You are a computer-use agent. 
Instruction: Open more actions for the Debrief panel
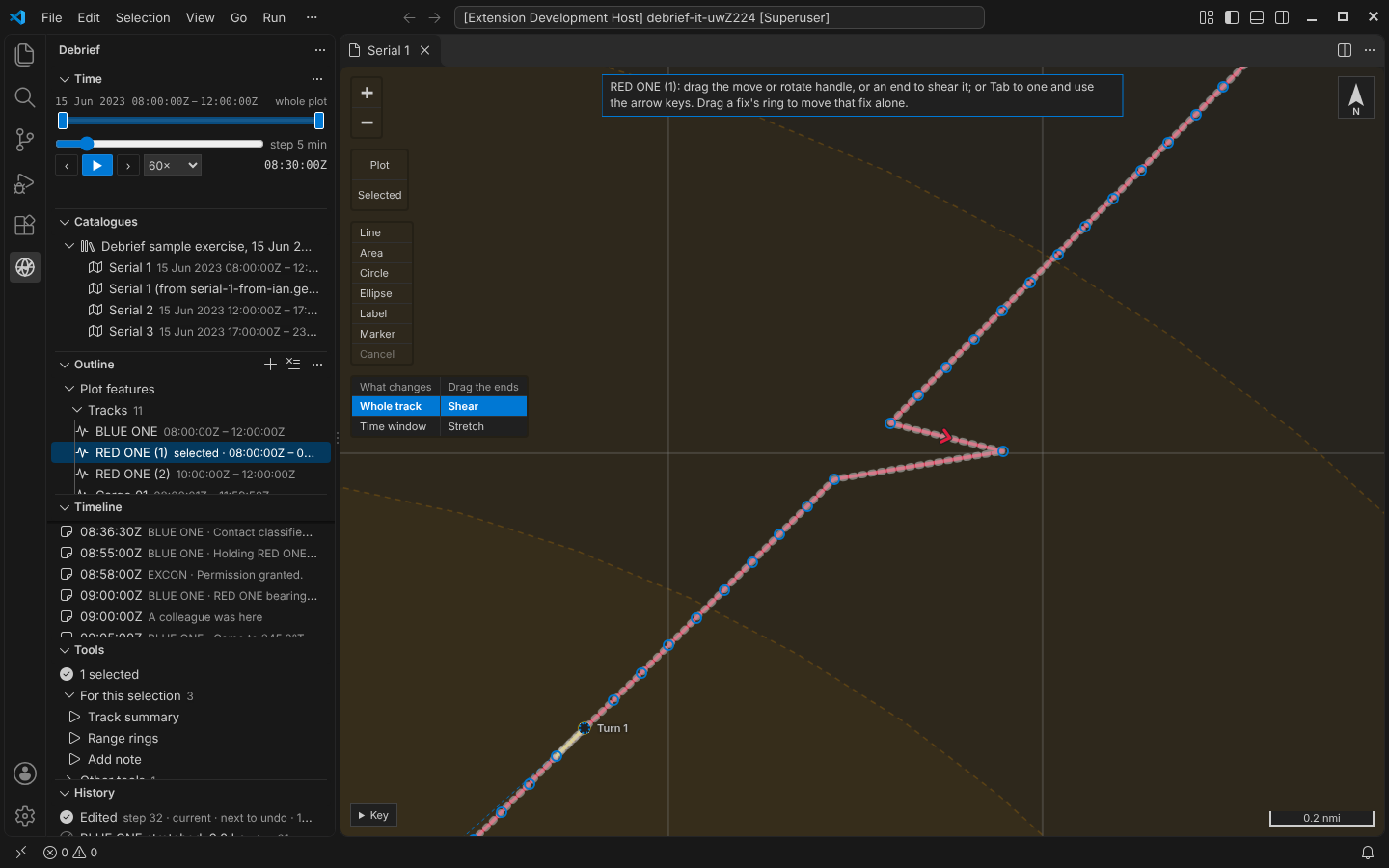[320, 50]
